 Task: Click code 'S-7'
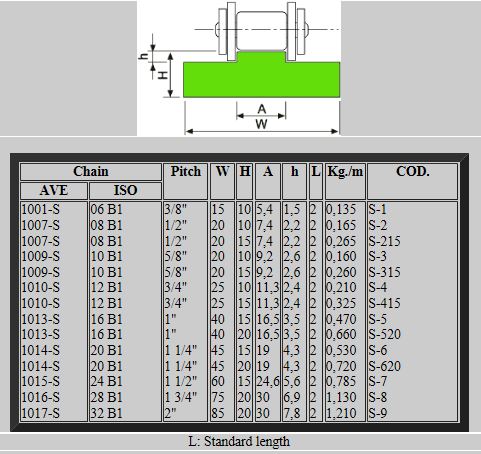click(x=378, y=381)
